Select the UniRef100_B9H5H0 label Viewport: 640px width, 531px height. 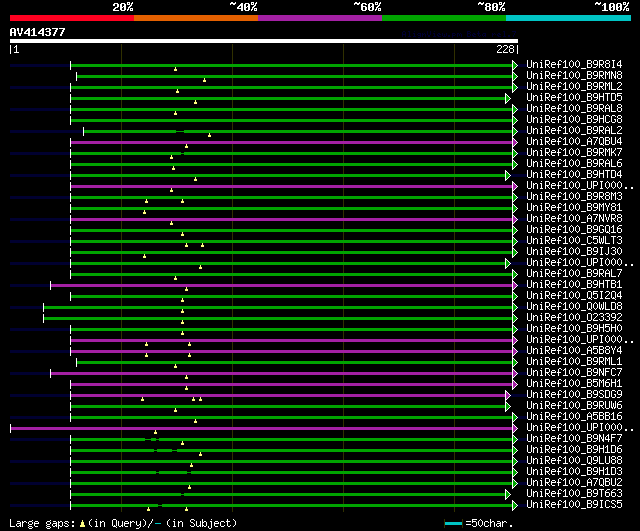[574, 329]
